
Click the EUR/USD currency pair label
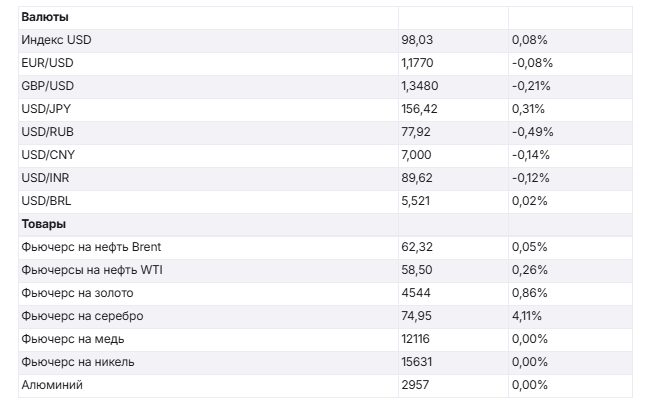click(x=47, y=63)
